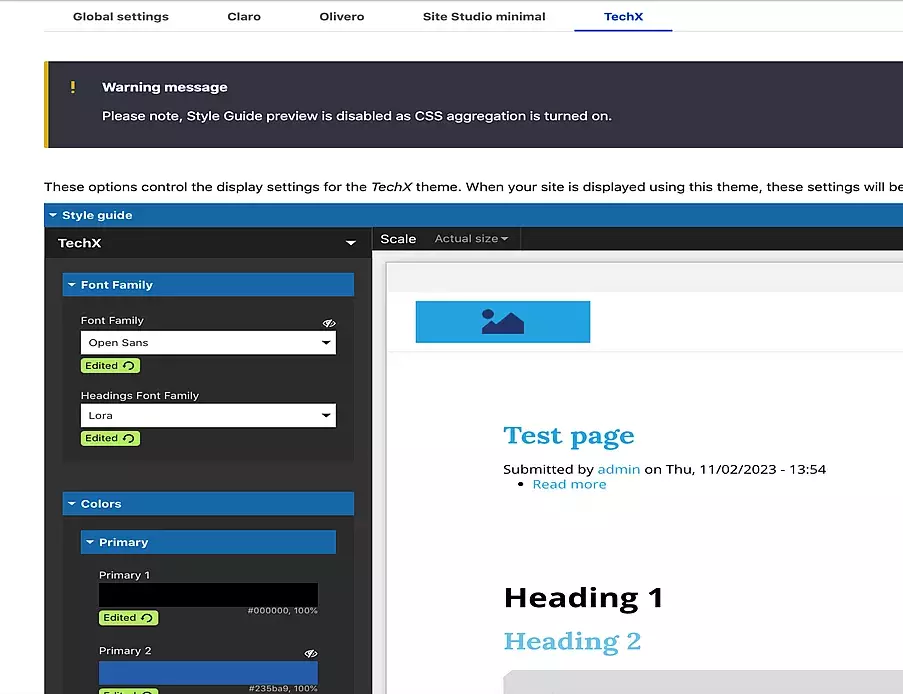Switch to the Olivero tab

coord(341,16)
